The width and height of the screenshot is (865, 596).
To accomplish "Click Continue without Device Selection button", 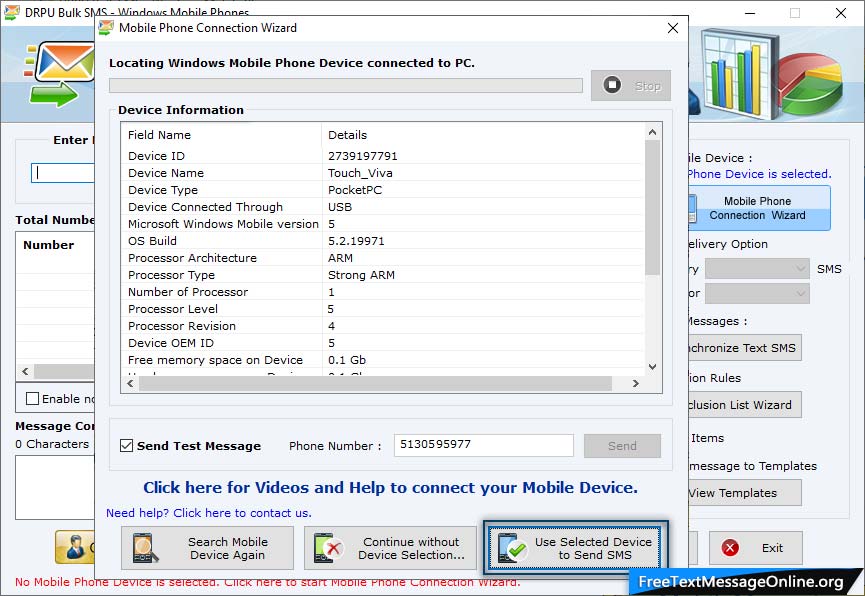I will click(390, 548).
